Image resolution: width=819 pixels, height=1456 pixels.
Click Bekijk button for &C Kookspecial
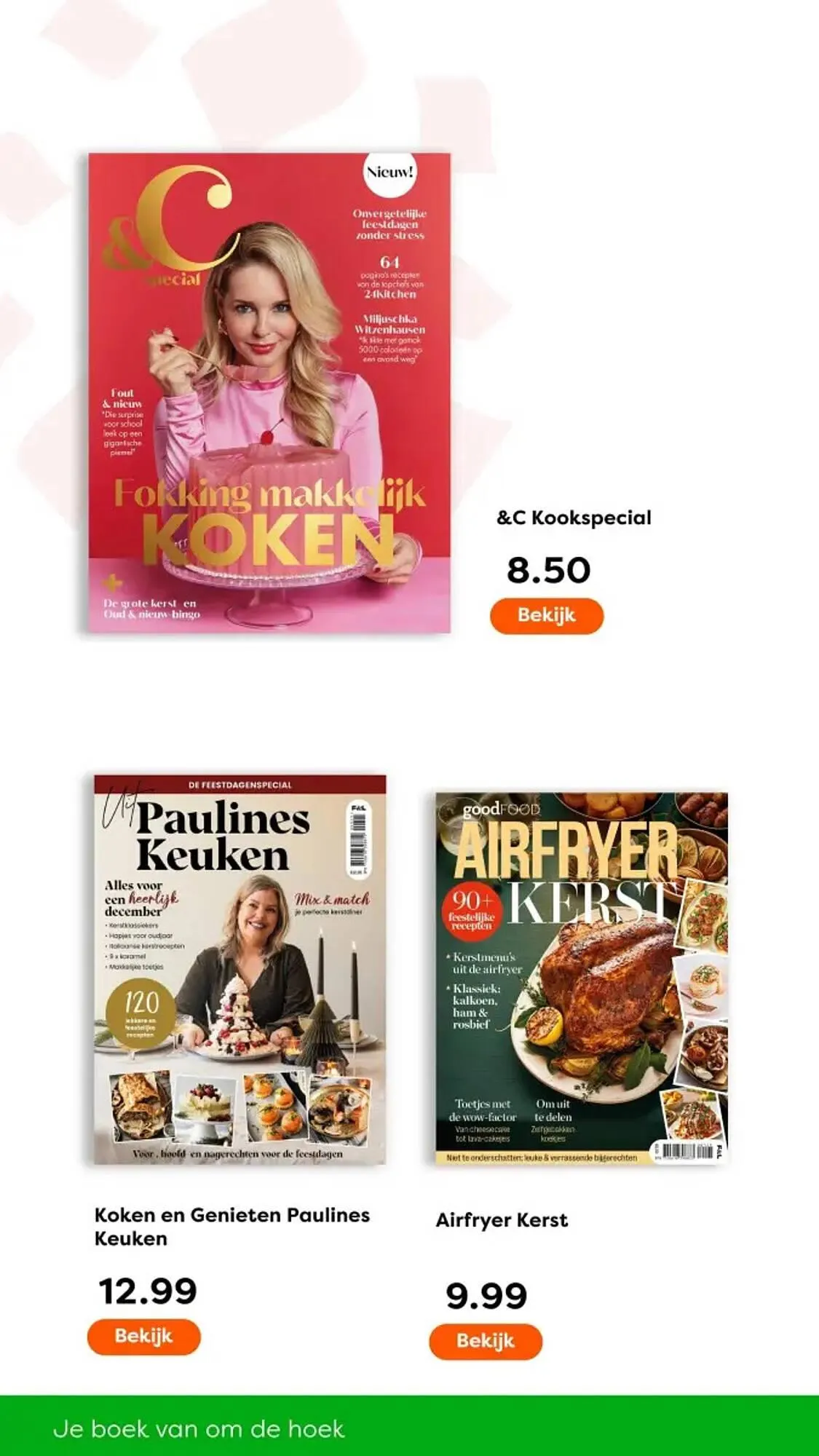coord(547,616)
